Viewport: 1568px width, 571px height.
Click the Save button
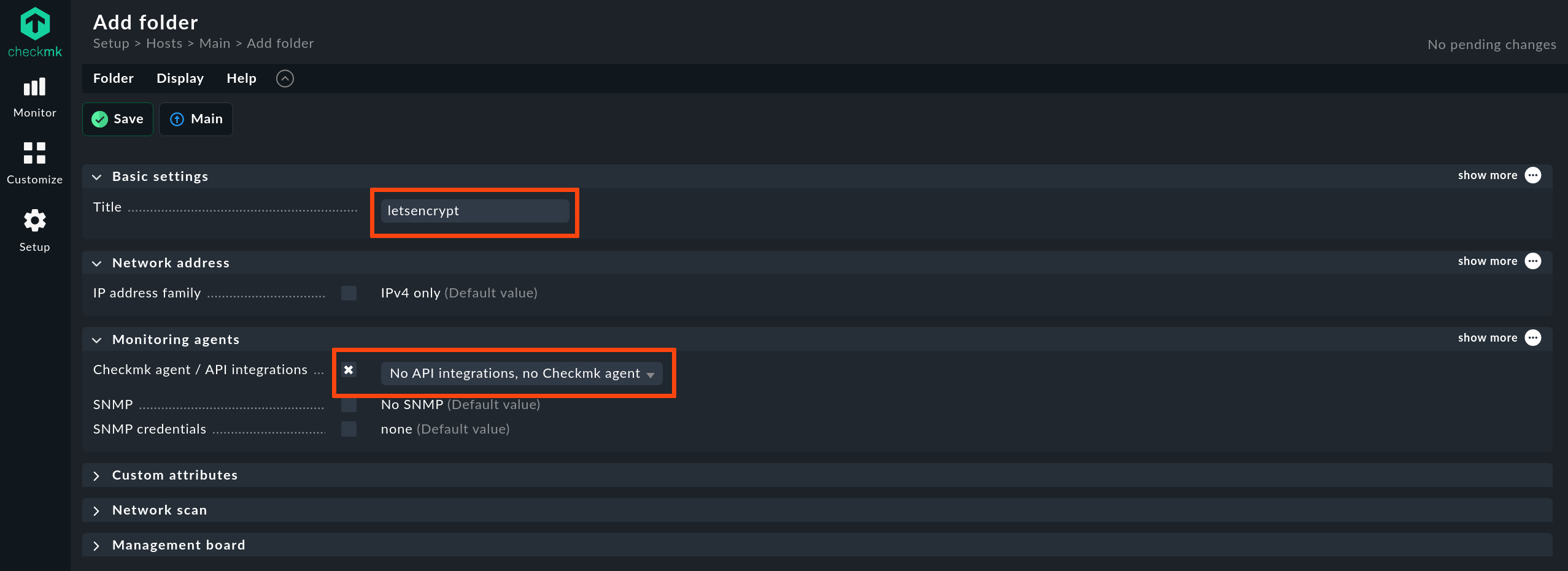[118, 119]
